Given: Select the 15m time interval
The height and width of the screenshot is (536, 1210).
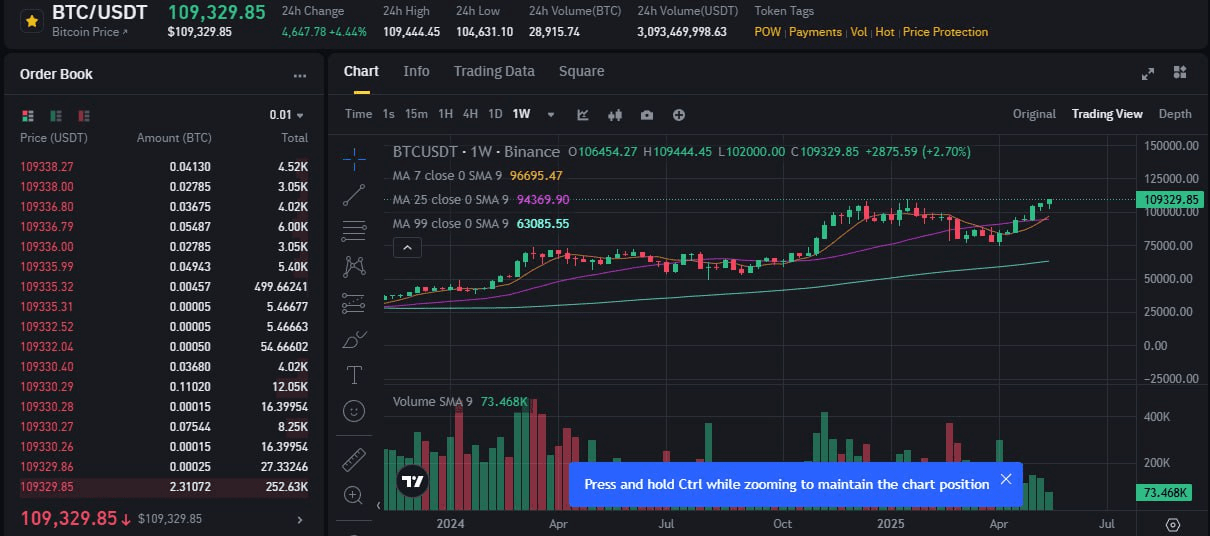Looking at the screenshot, I should [x=416, y=114].
